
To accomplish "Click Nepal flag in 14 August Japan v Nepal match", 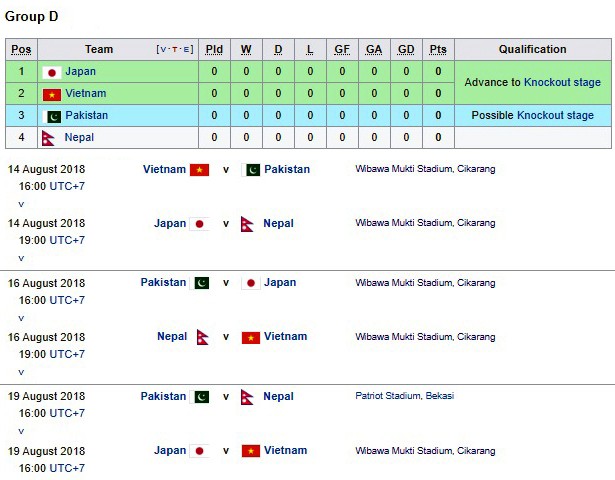I will [x=247, y=224].
